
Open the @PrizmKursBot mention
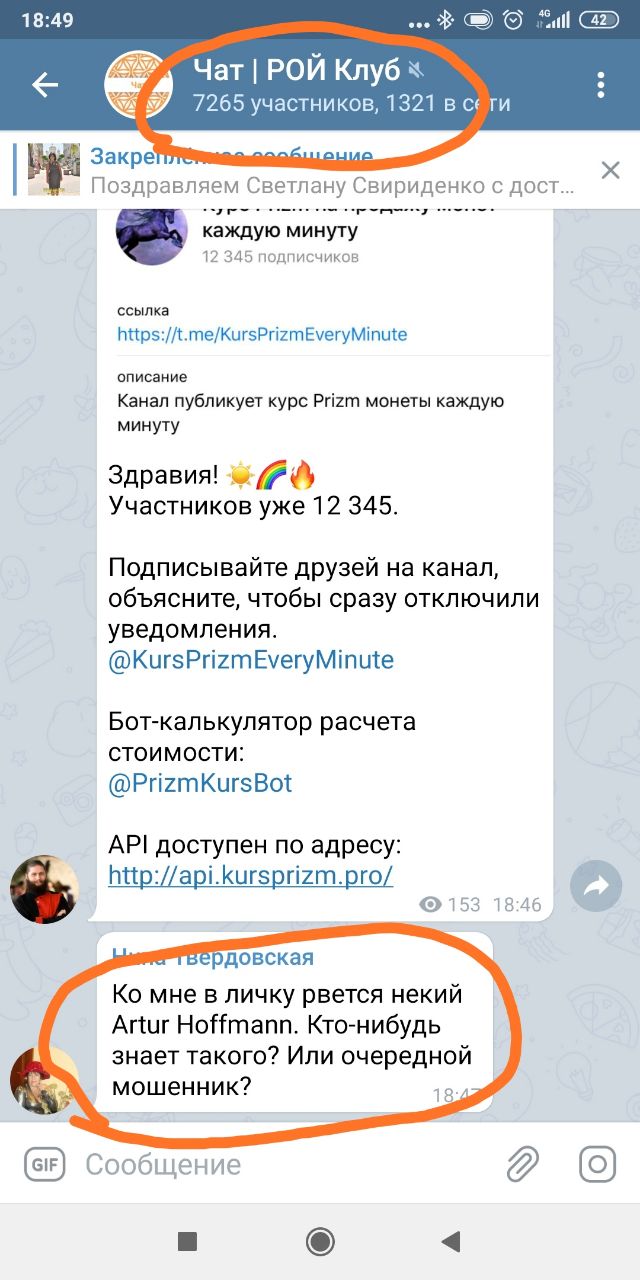click(x=200, y=783)
